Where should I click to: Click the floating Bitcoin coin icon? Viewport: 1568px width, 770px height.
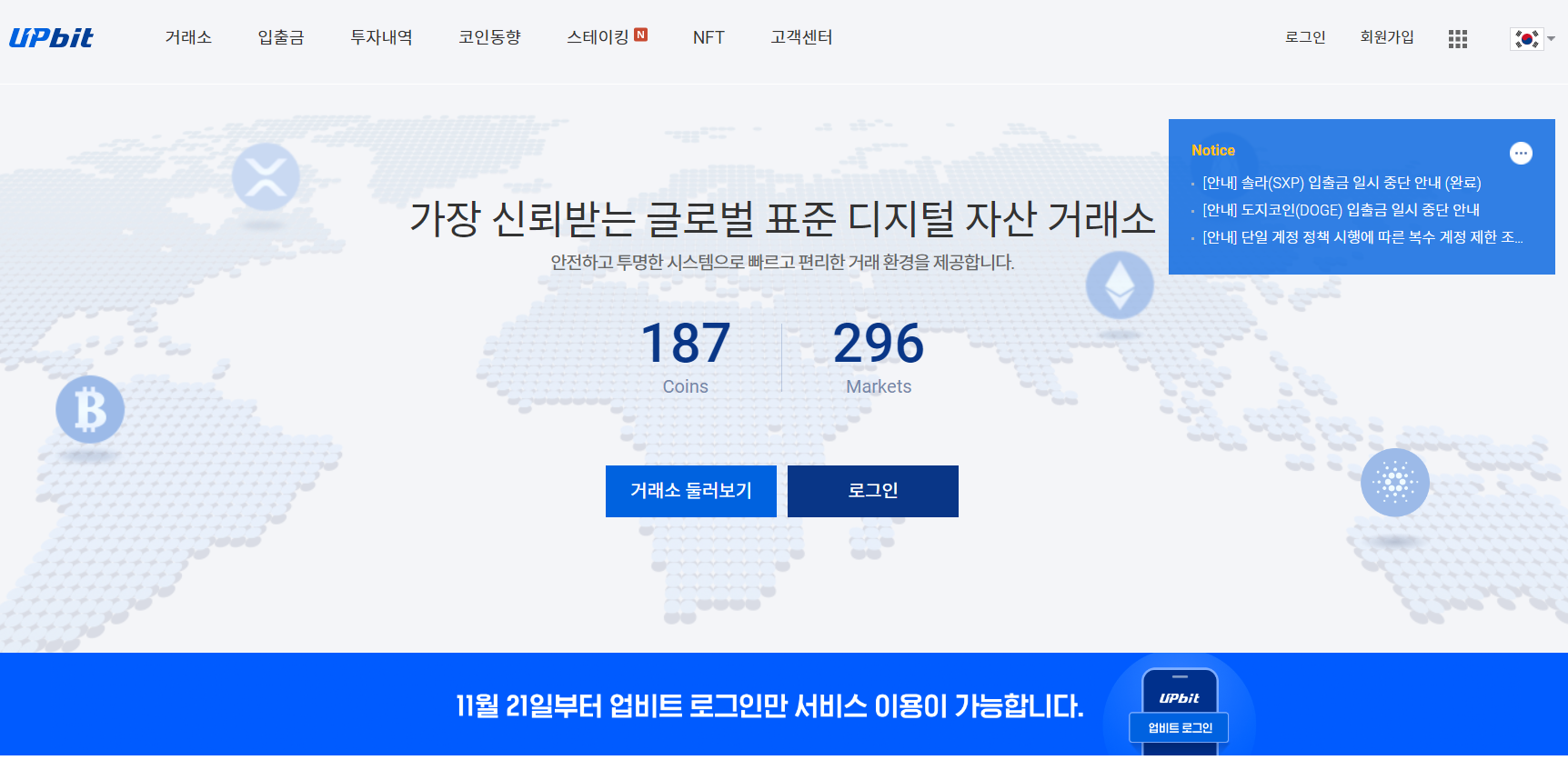click(x=90, y=409)
